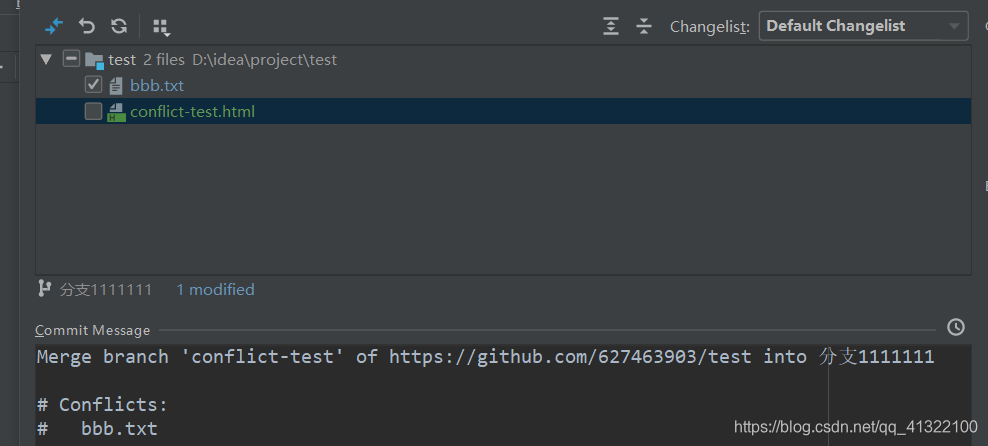Click the Rollback undo arrow icon
The height and width of the screenshot is (446, 988).
87,26
